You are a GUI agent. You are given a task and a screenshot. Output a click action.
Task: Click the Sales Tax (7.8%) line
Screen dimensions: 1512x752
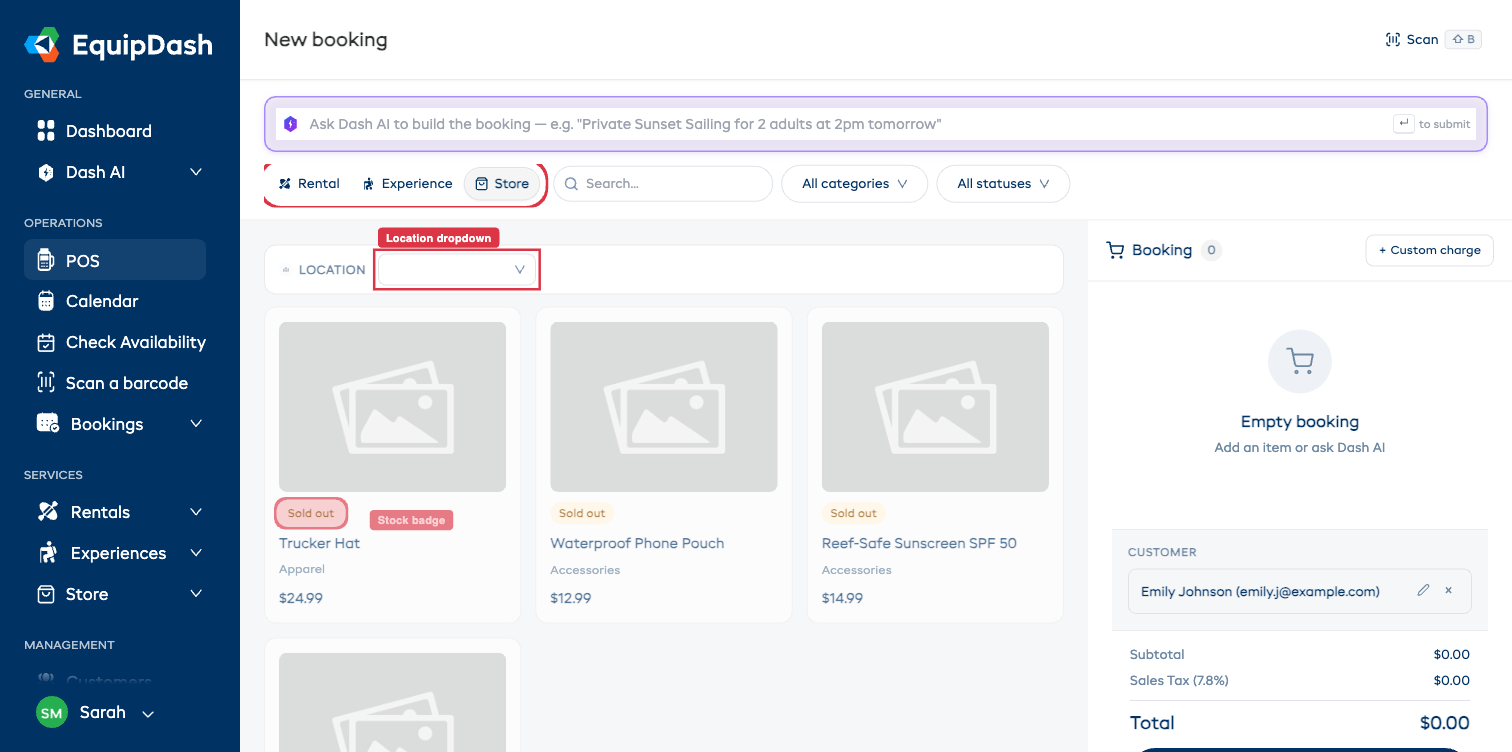point(1300,680)
